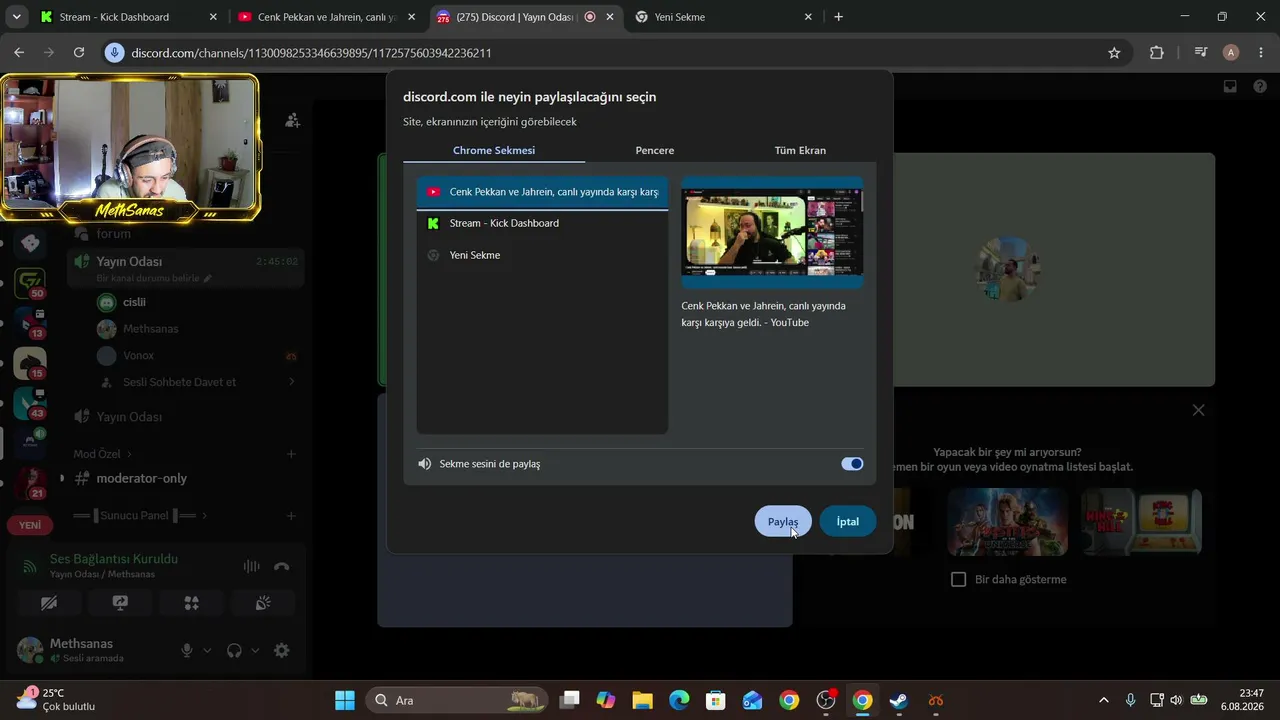The image size is (1280, 720).
Task: Open the Yeni Sekme browser tab
Action: [x=724, y=17]
